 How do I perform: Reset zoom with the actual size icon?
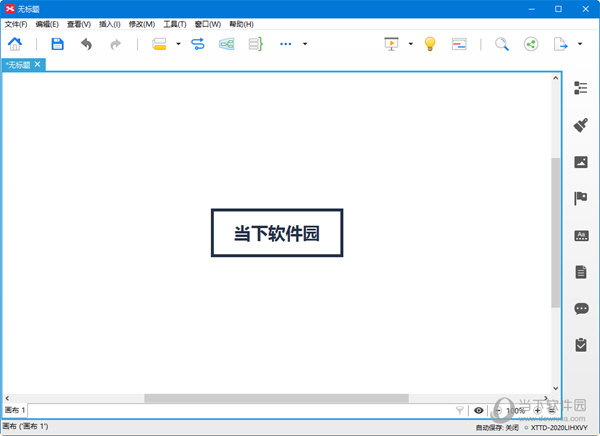551,410
